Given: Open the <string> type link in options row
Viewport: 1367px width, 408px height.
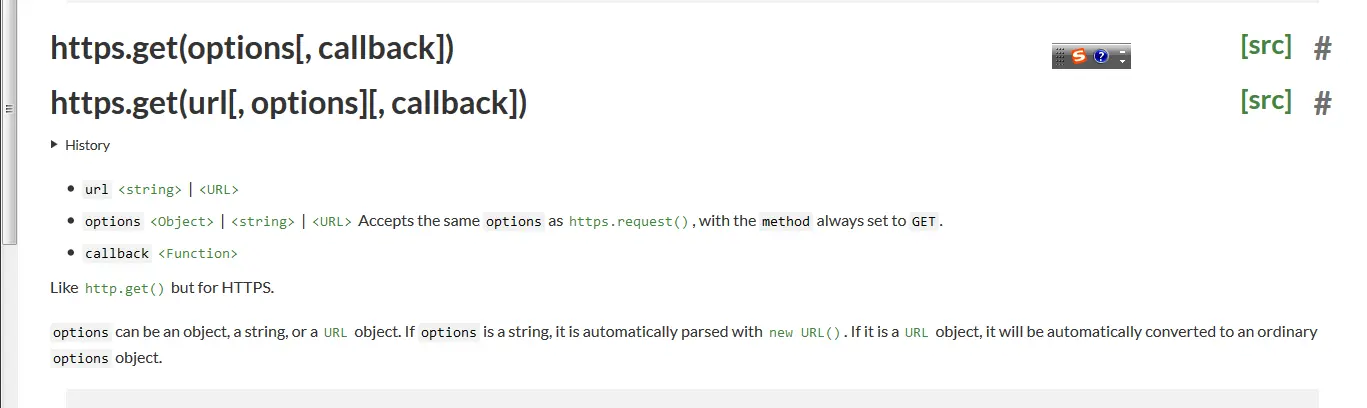Looking at the screenshot, I should click(x=263, y=222).
